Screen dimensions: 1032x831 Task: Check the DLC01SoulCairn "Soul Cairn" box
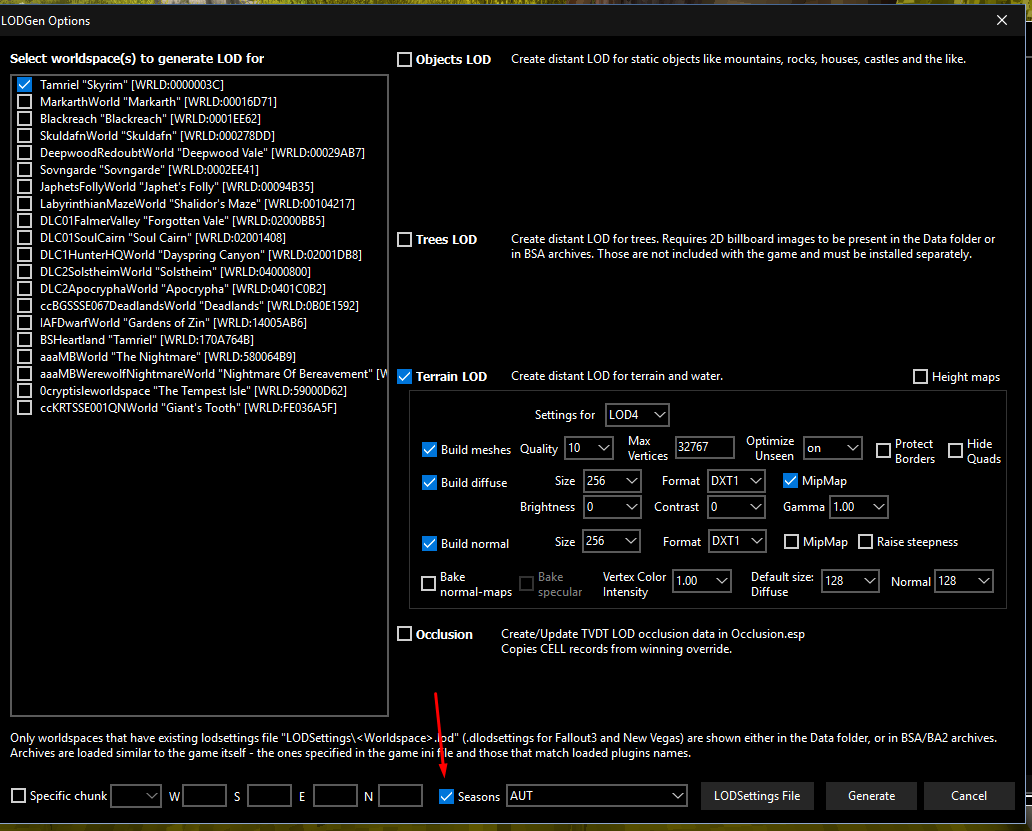24,238
